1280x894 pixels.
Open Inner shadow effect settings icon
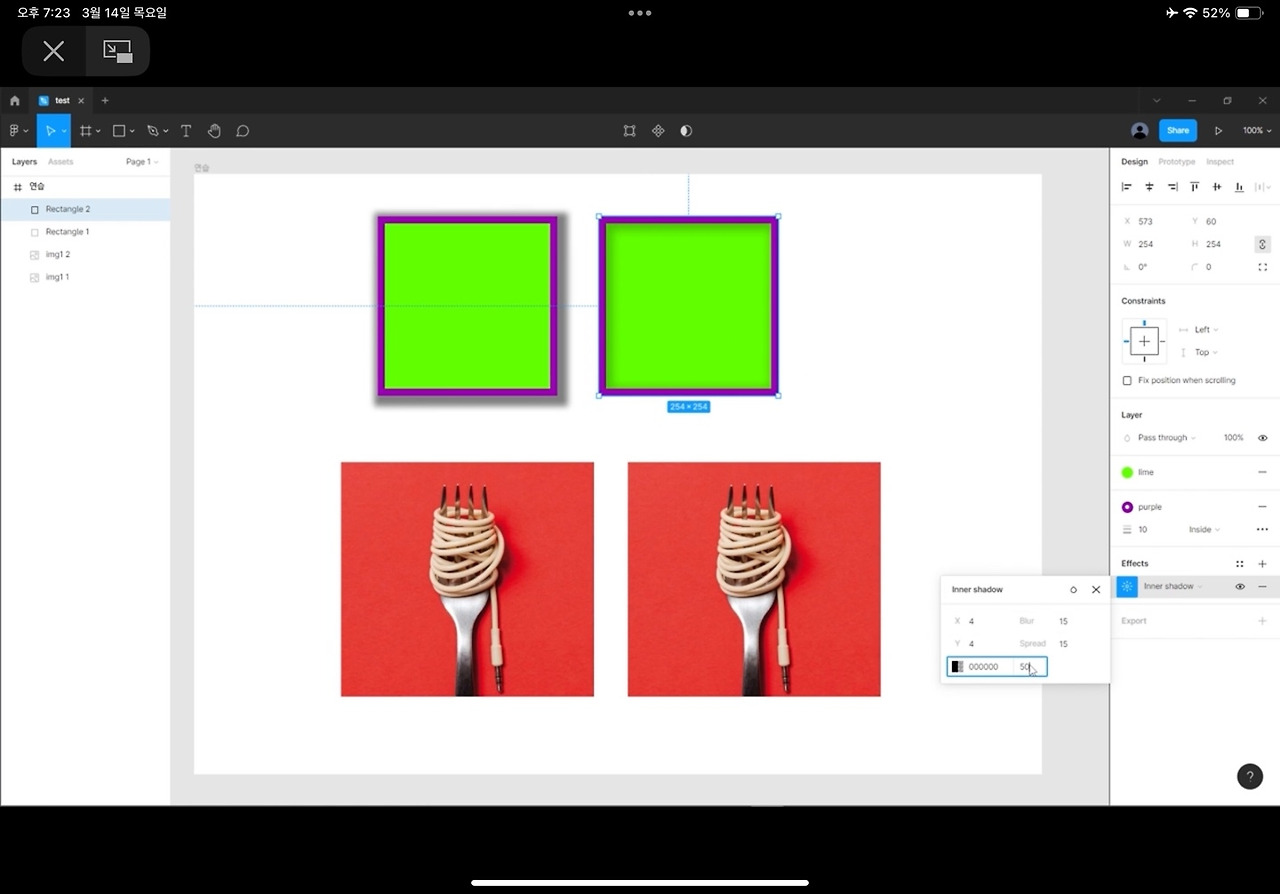pos(1127,587)
